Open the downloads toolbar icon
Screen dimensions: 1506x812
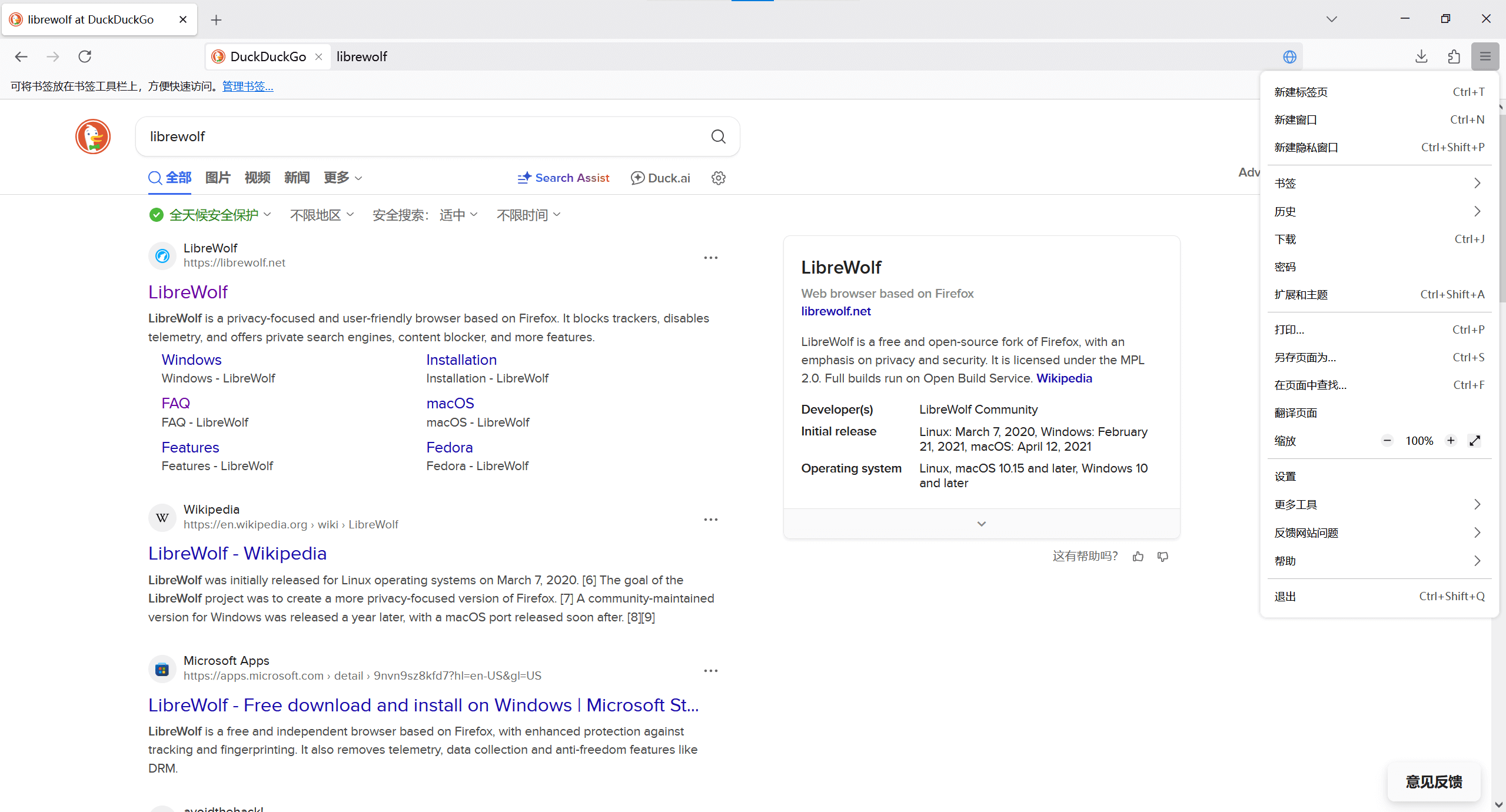click(x=1421, y=56)
